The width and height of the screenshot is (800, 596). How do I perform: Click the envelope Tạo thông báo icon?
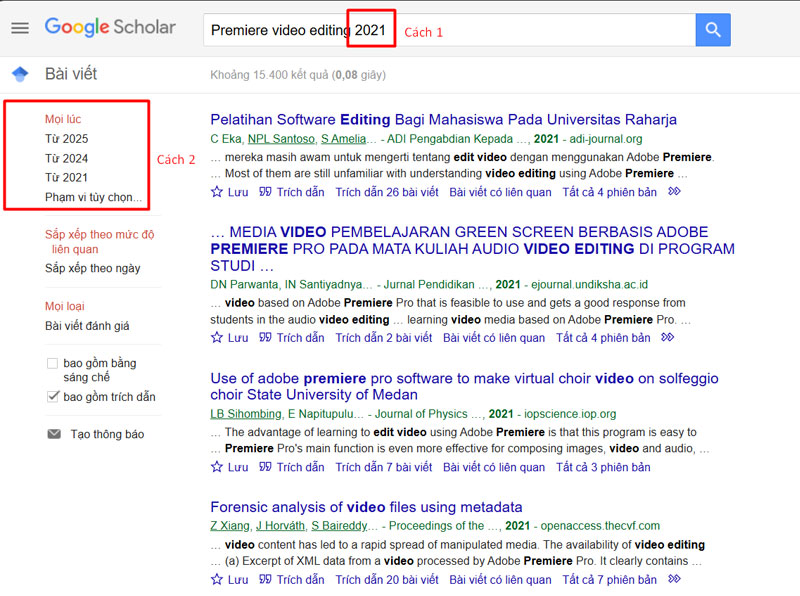[x=53, y=435]
